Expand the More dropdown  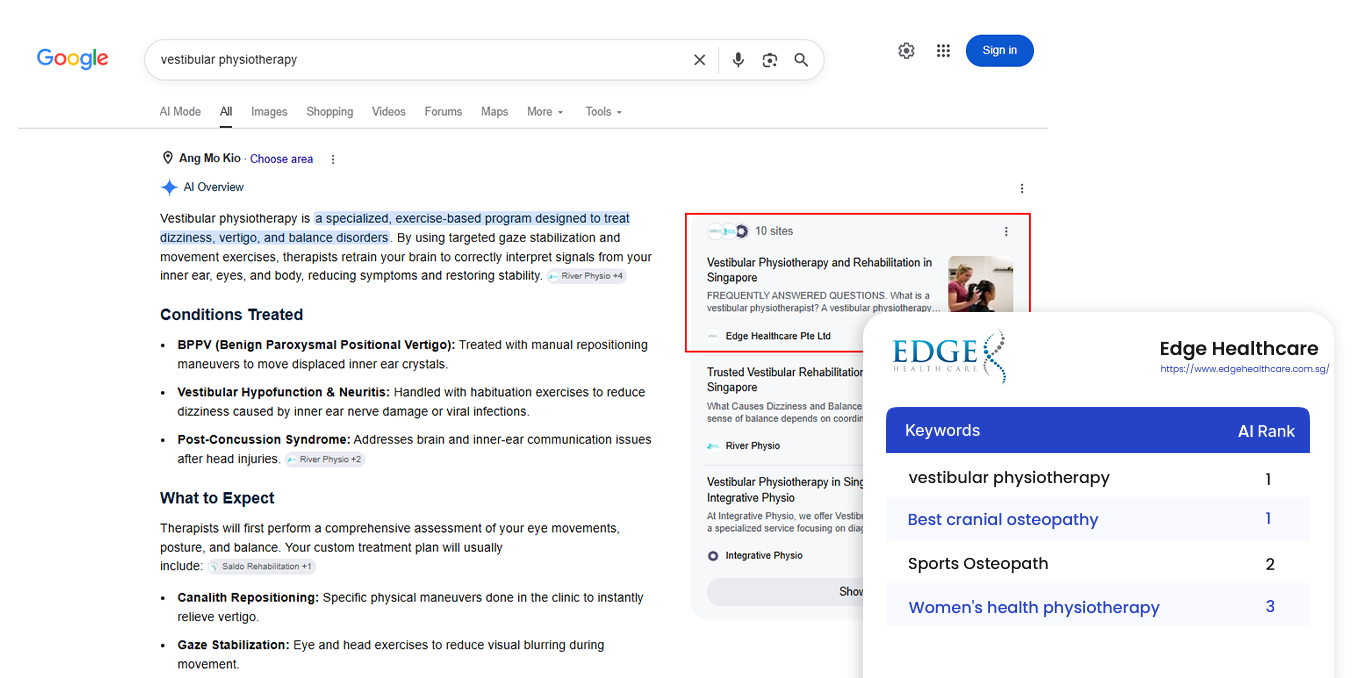pyautogui.click(x=545, y=112)
